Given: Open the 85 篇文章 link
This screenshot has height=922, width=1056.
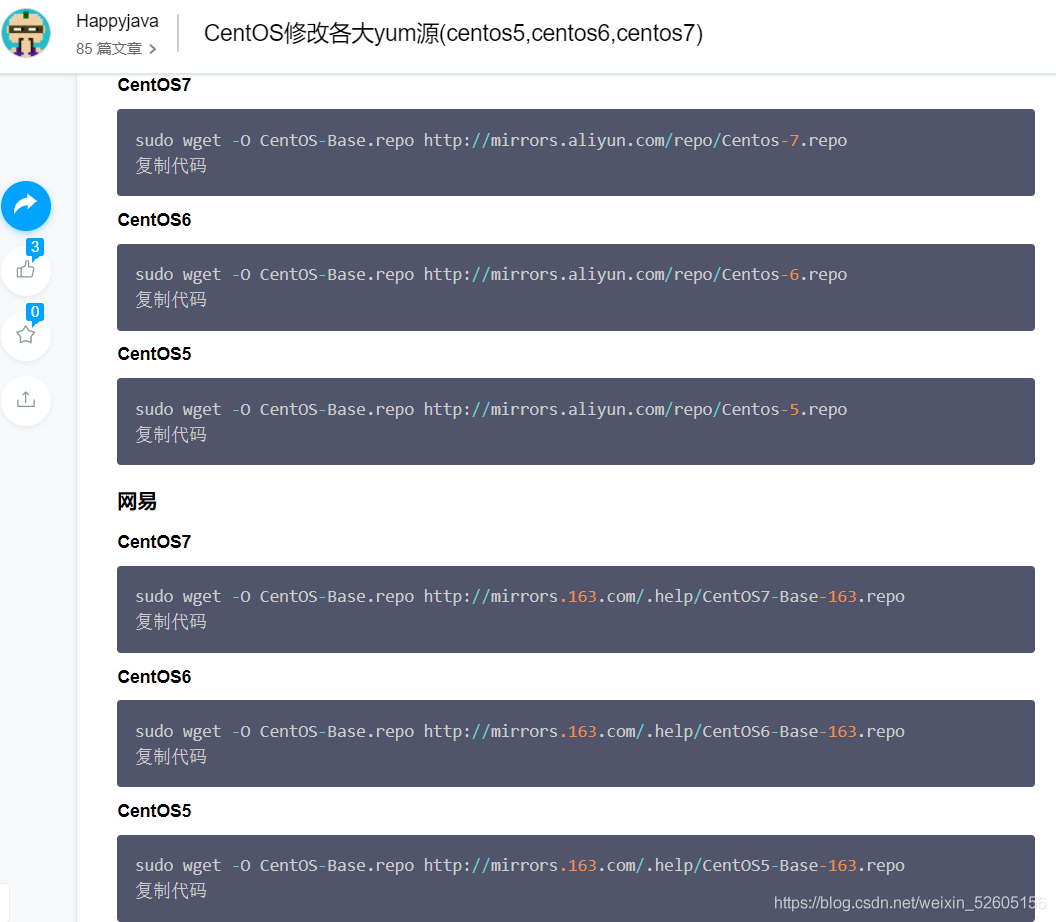Looking at the screenshot, I should click(x=109, y=49).
